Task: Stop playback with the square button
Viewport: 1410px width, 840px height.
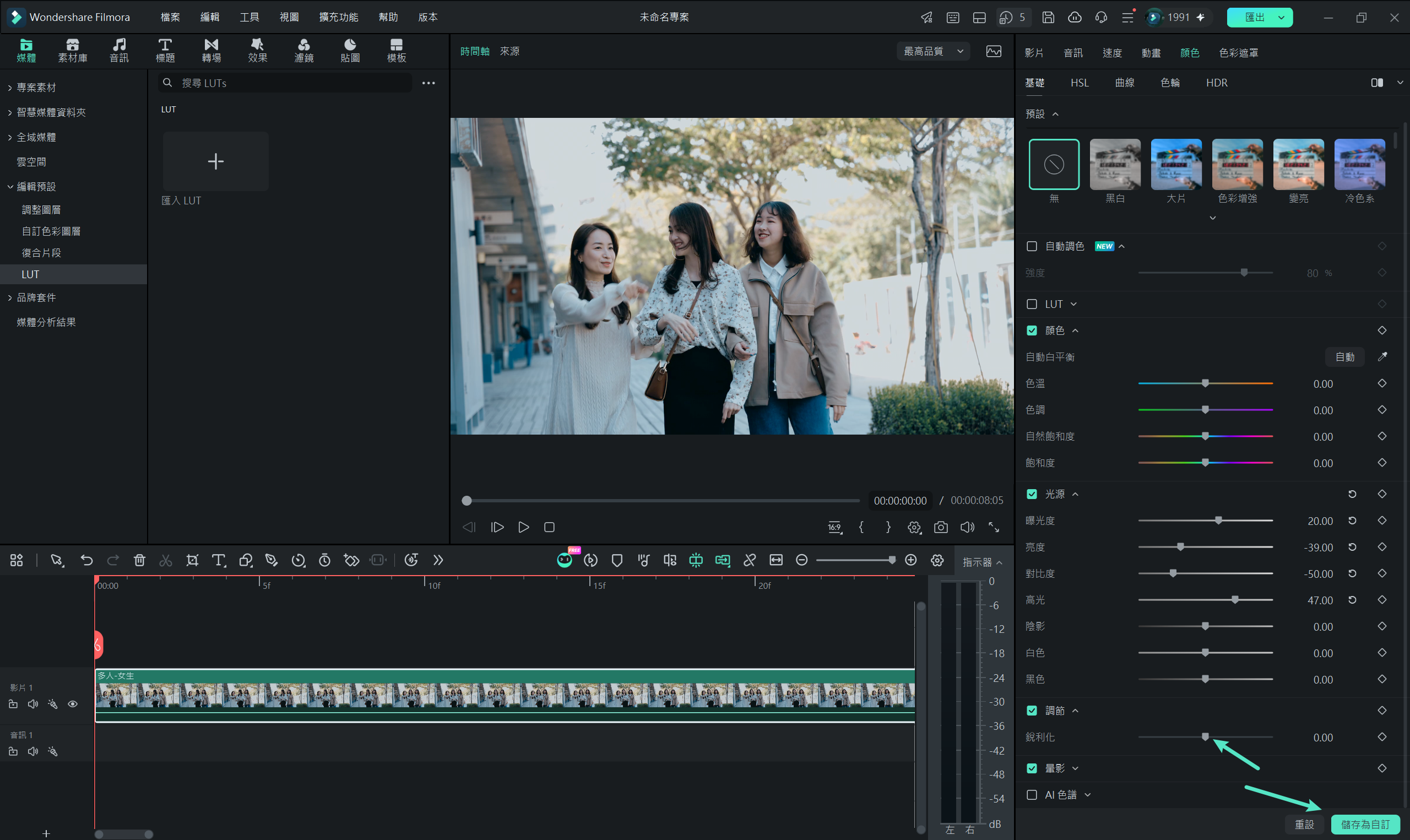Action: tap(549, 527)
